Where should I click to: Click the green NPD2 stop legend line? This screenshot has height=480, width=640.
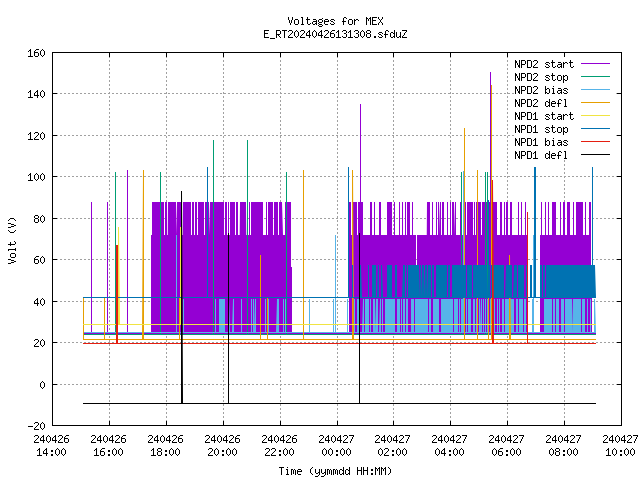[x=596, y=77]
